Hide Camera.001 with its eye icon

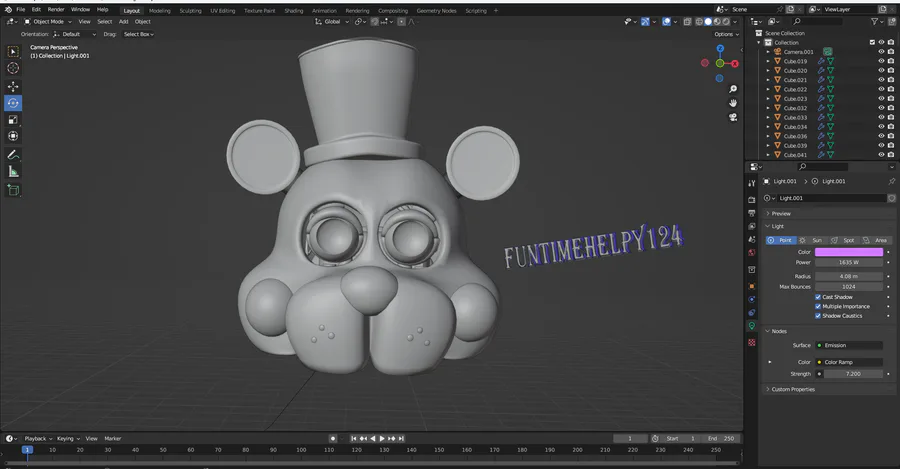point(882,52)
